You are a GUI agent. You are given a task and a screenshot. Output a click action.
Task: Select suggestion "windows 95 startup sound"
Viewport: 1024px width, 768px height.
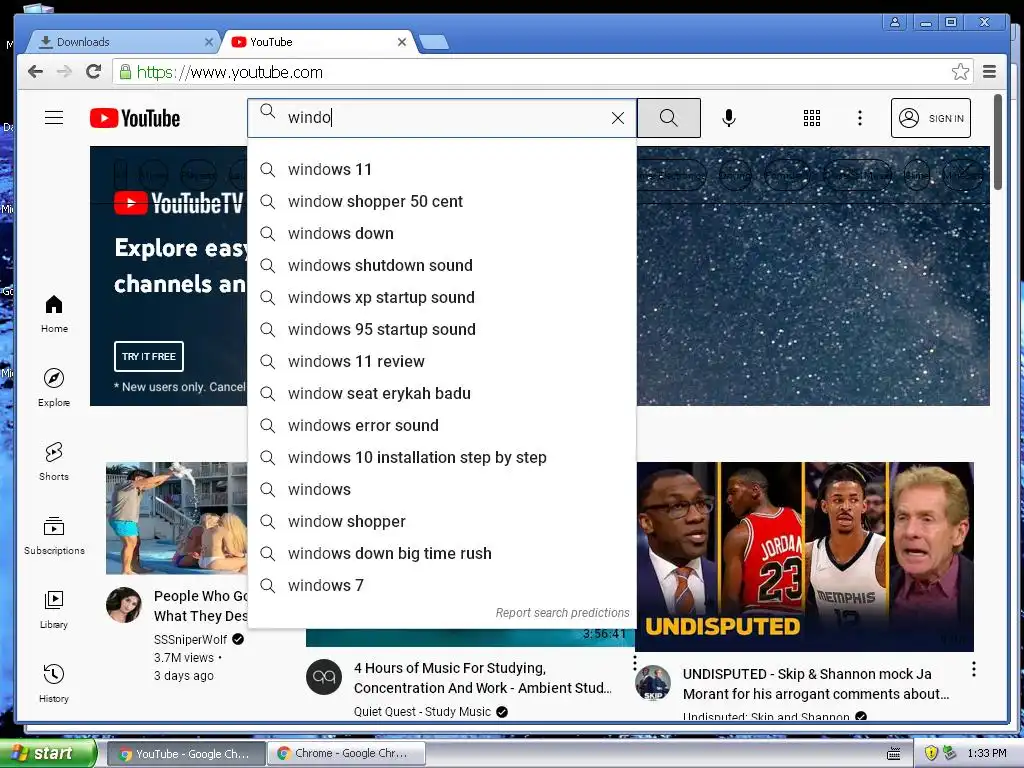tap(442, 330)
